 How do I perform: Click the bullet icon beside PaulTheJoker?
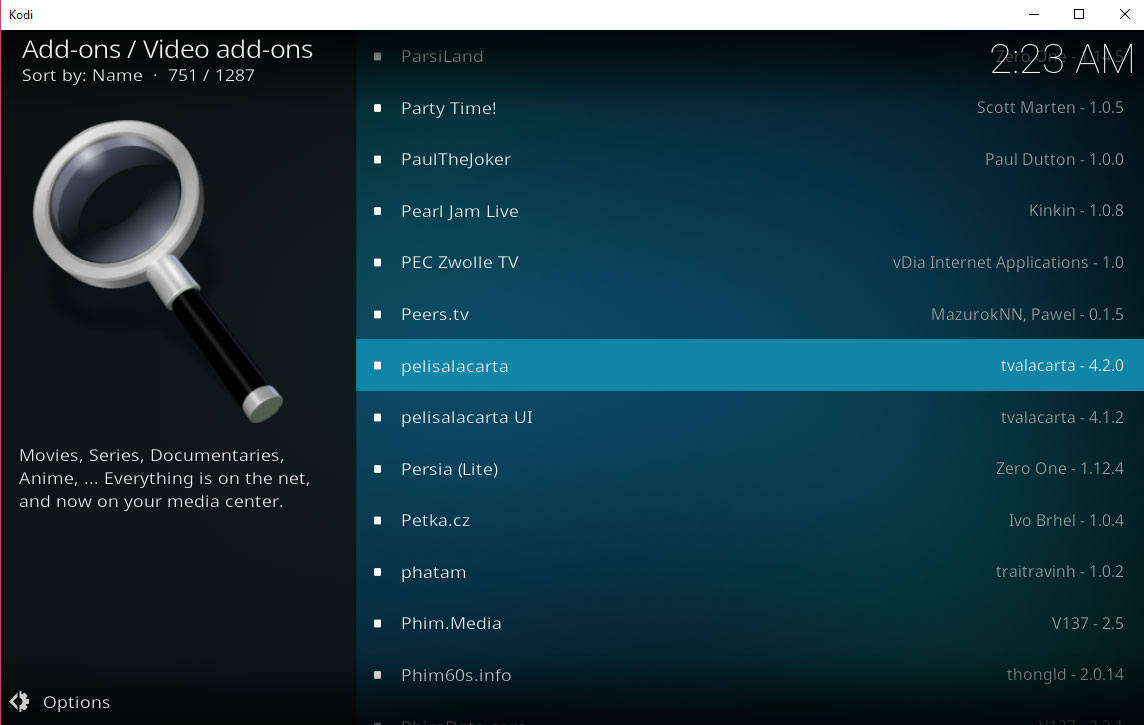(377, 160)
